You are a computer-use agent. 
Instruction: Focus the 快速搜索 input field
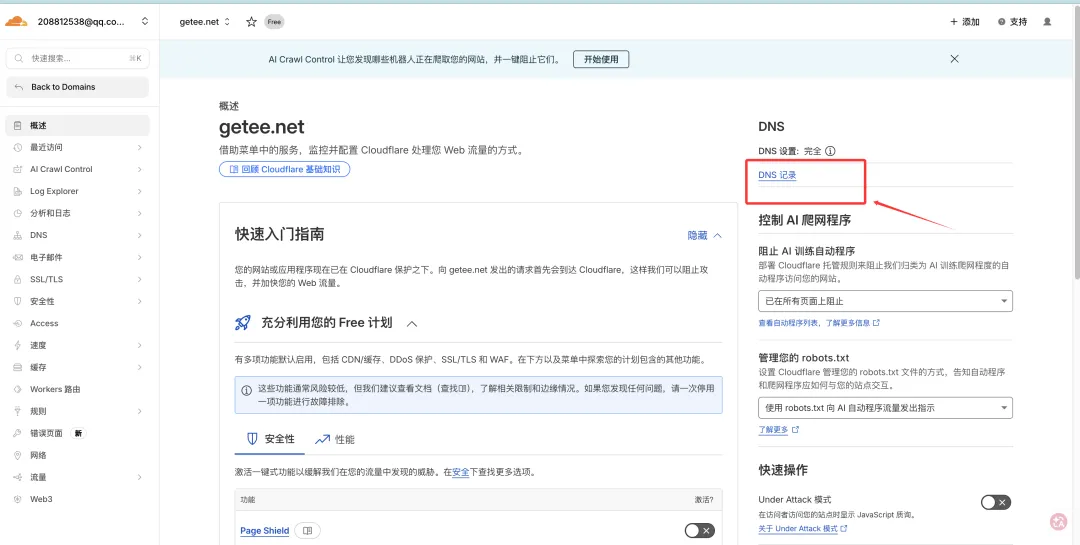(77, 59)
